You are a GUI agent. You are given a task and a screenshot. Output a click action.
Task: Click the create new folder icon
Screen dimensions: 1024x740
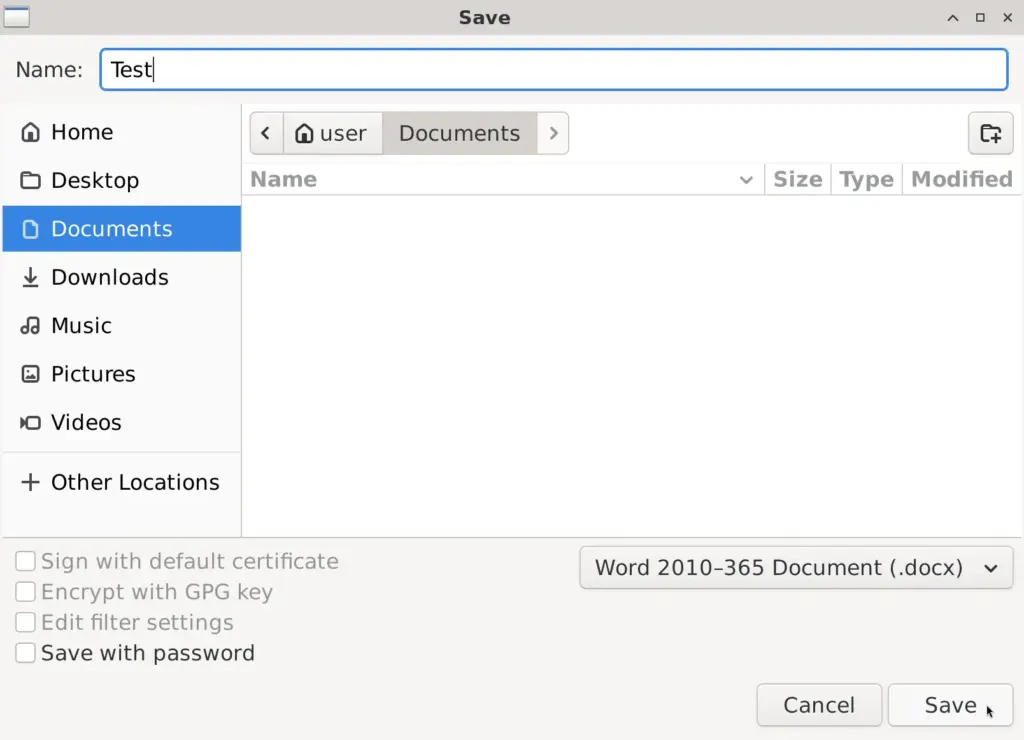coord(990,133)
